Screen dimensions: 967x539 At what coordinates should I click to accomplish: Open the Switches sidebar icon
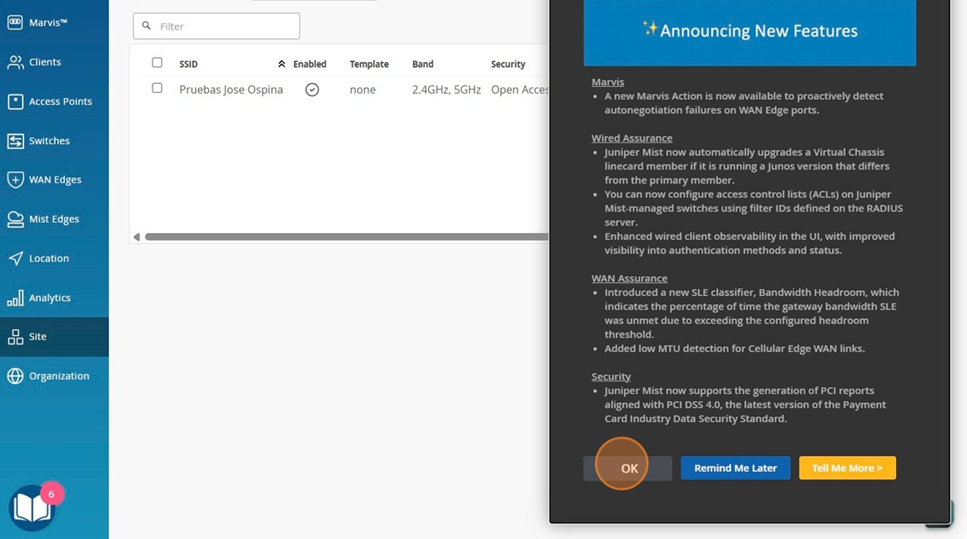tap(15, 141)
